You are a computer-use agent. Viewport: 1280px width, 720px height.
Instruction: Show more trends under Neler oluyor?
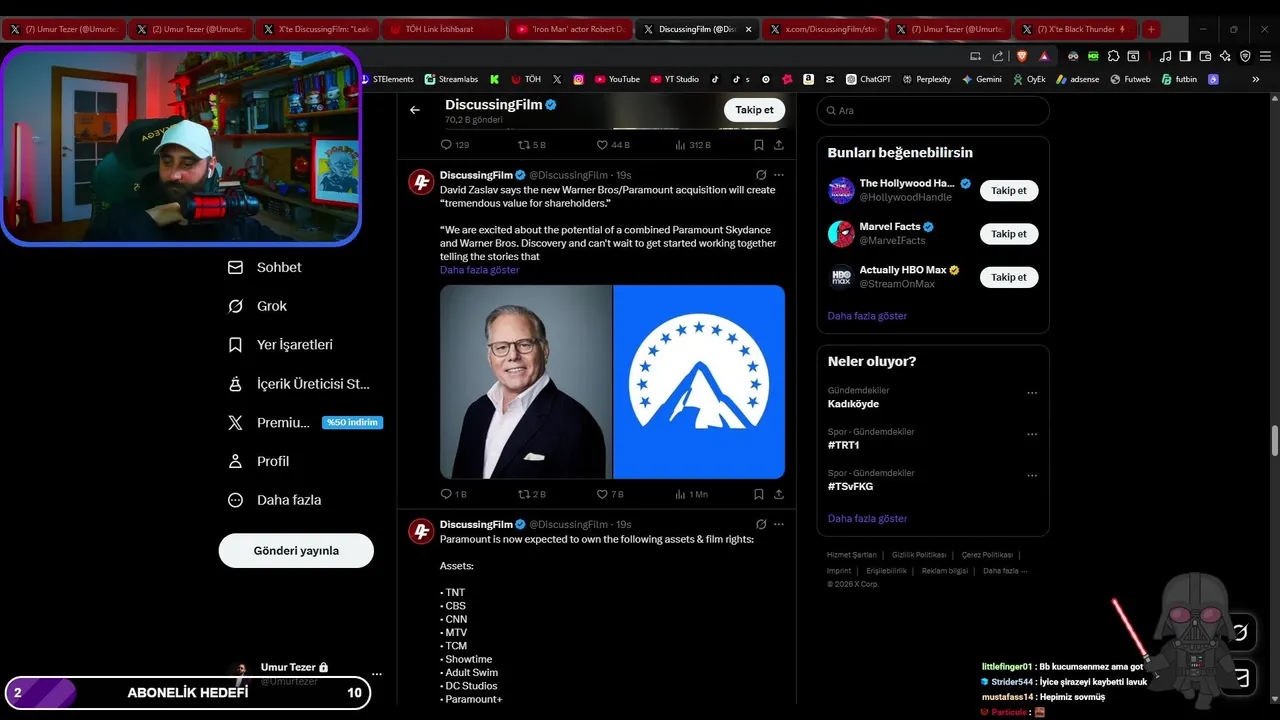pyautogui.click(x=867, y=519)
